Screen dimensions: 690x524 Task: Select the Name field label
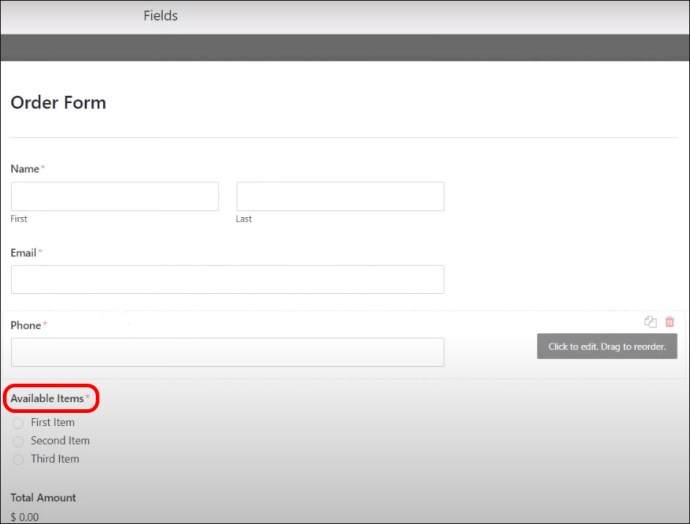(x=25, y=169)
